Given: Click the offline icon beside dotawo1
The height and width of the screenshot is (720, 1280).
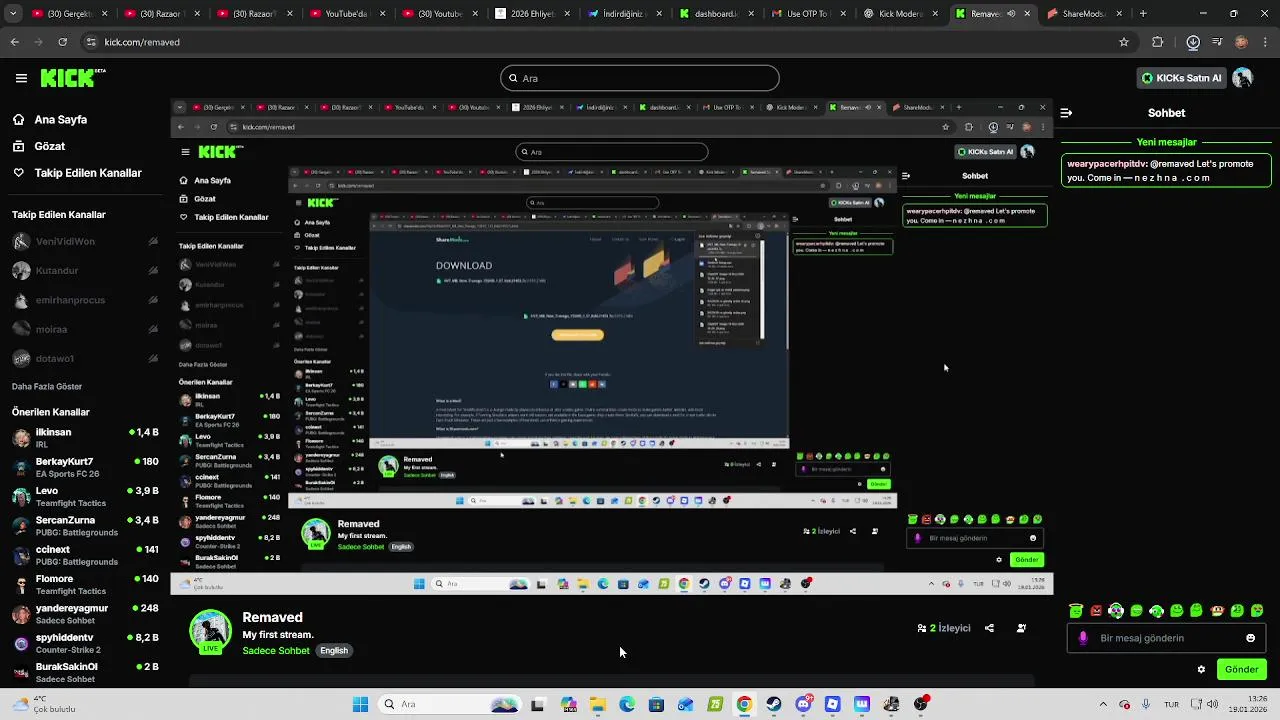Looking at the screenshot, I should tap(153, 358).
